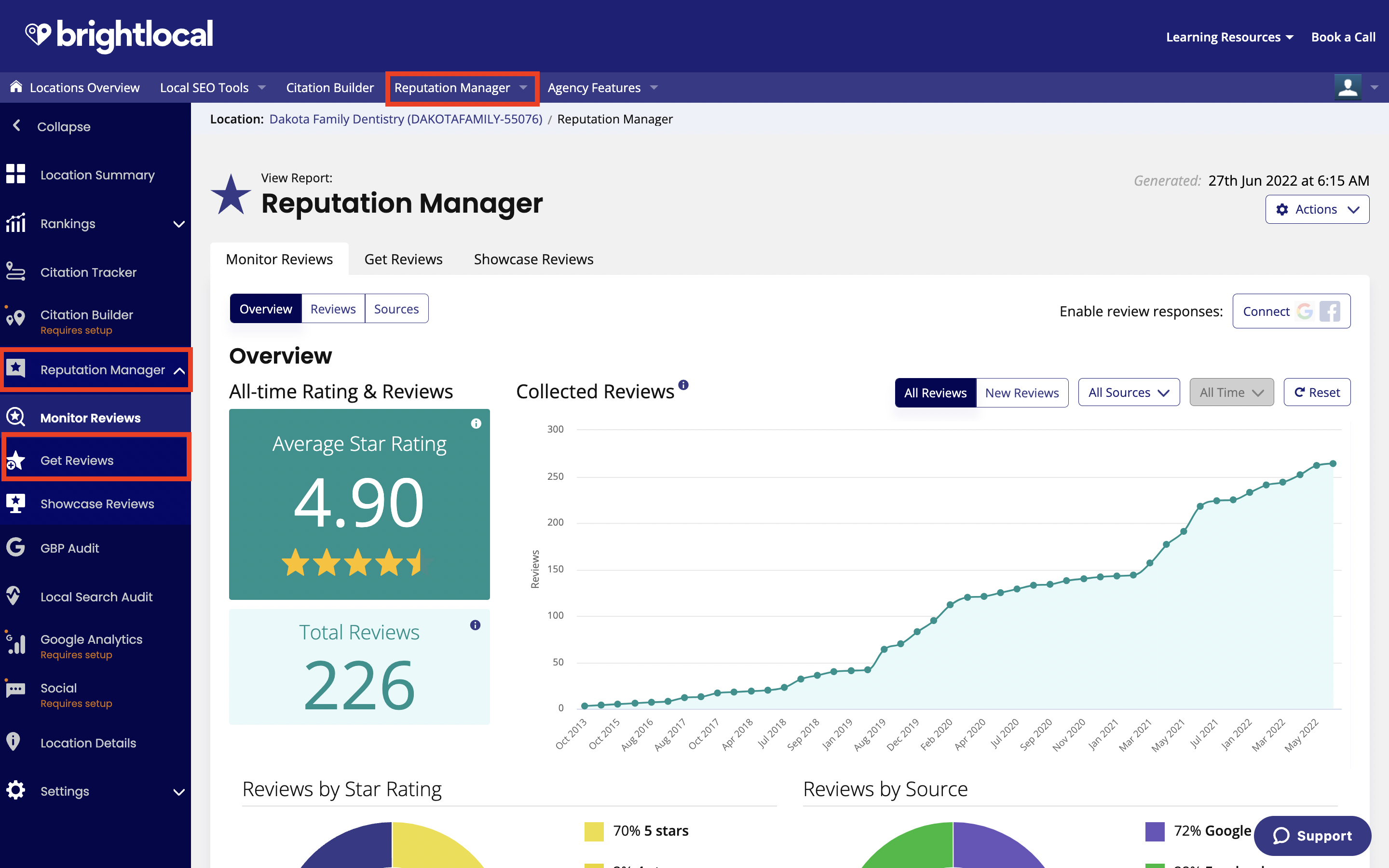Open the Actions dropdown
This screenshot has height=868, width=1389.
tap(1317, 209)
